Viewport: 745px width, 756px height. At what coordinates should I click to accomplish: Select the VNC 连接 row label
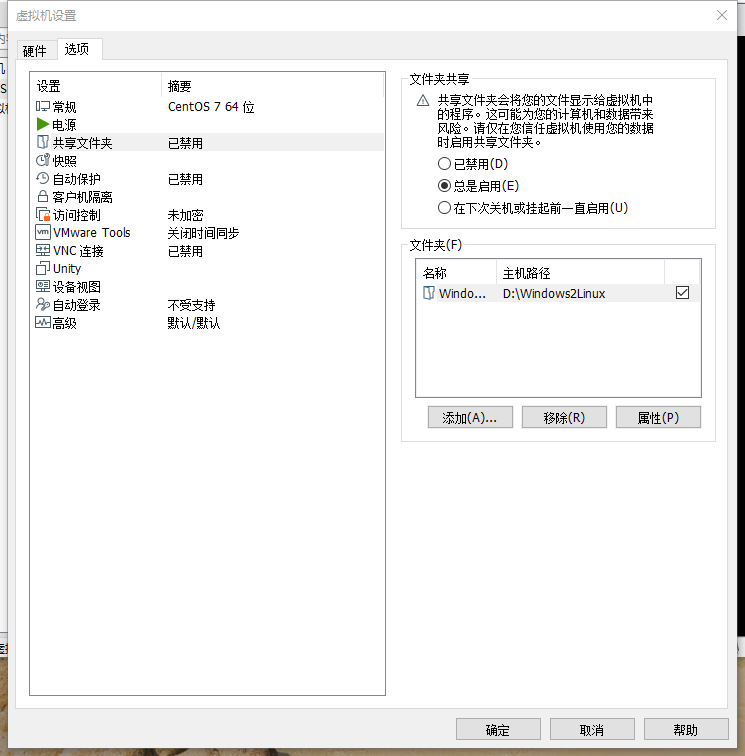(78, 251)
